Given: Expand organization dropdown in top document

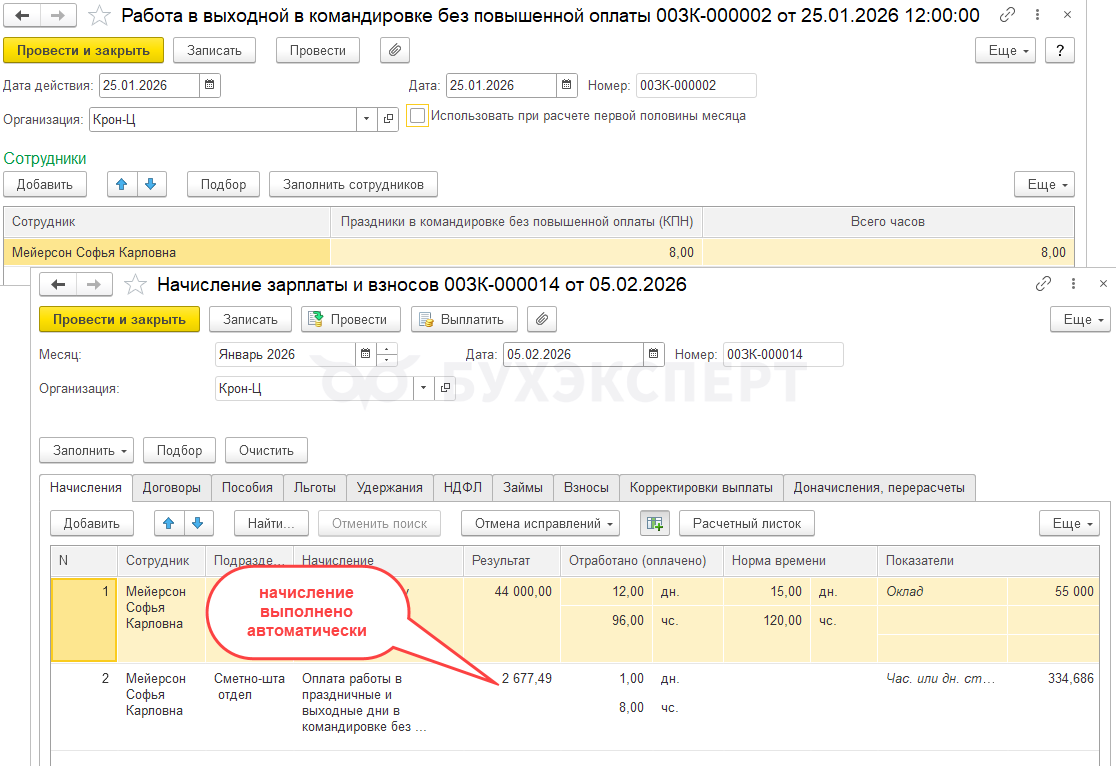Looking at the screenshot, I should click(x=366, y=119).
